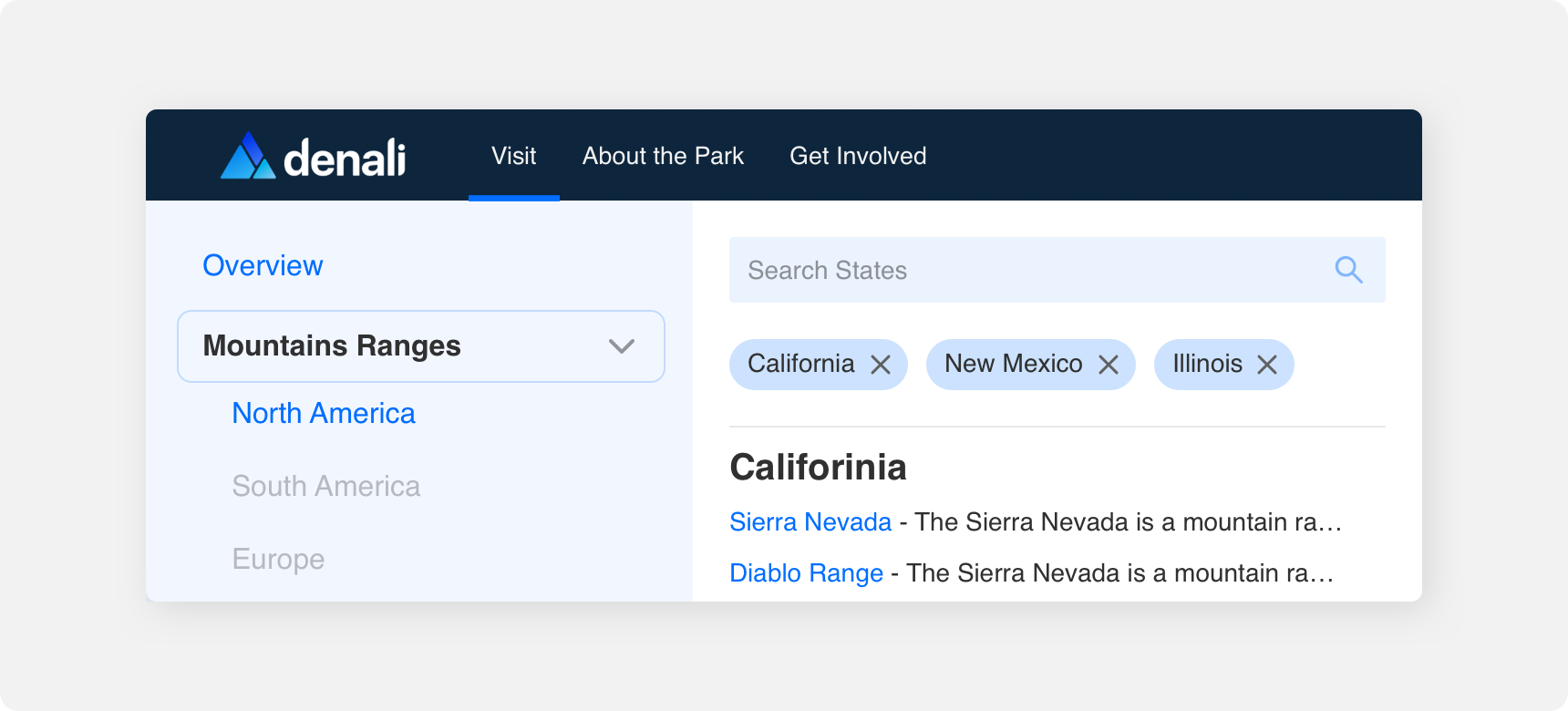Image resolution: width=1568 pixels, height=711 pixels.
Task: Open the Sierra Nevada link
Action: coord(810,521)
